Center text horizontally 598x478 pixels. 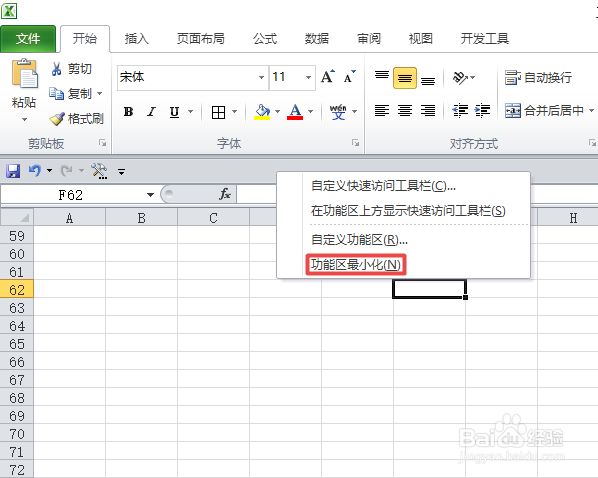tap(405, 111)
